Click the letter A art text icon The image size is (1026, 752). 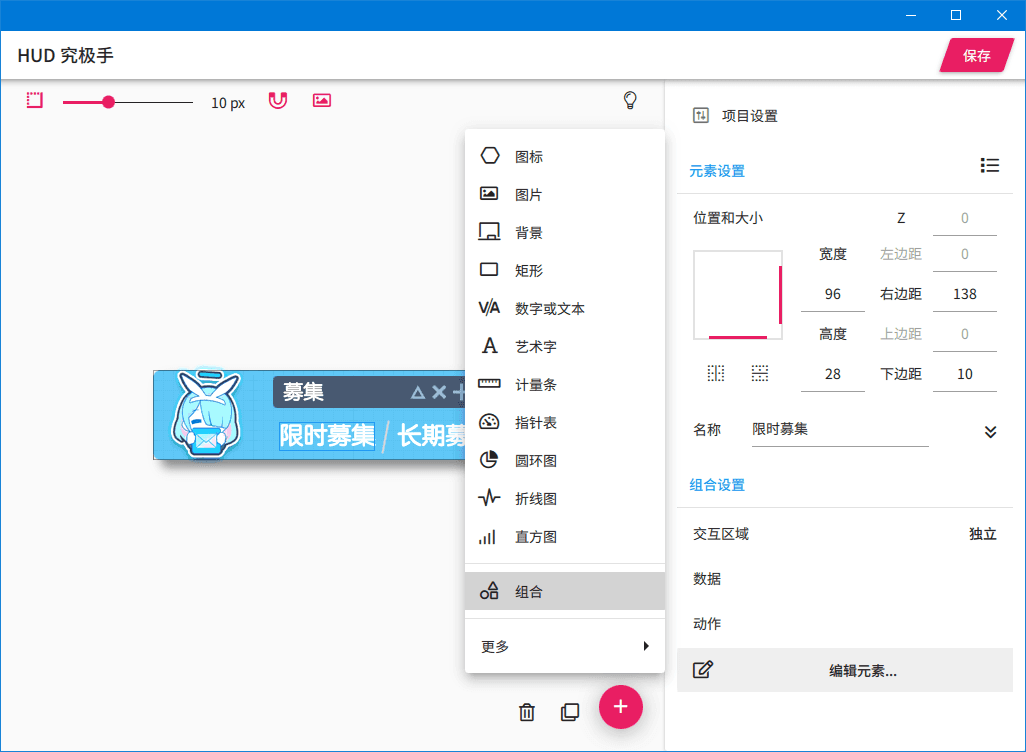489,346
